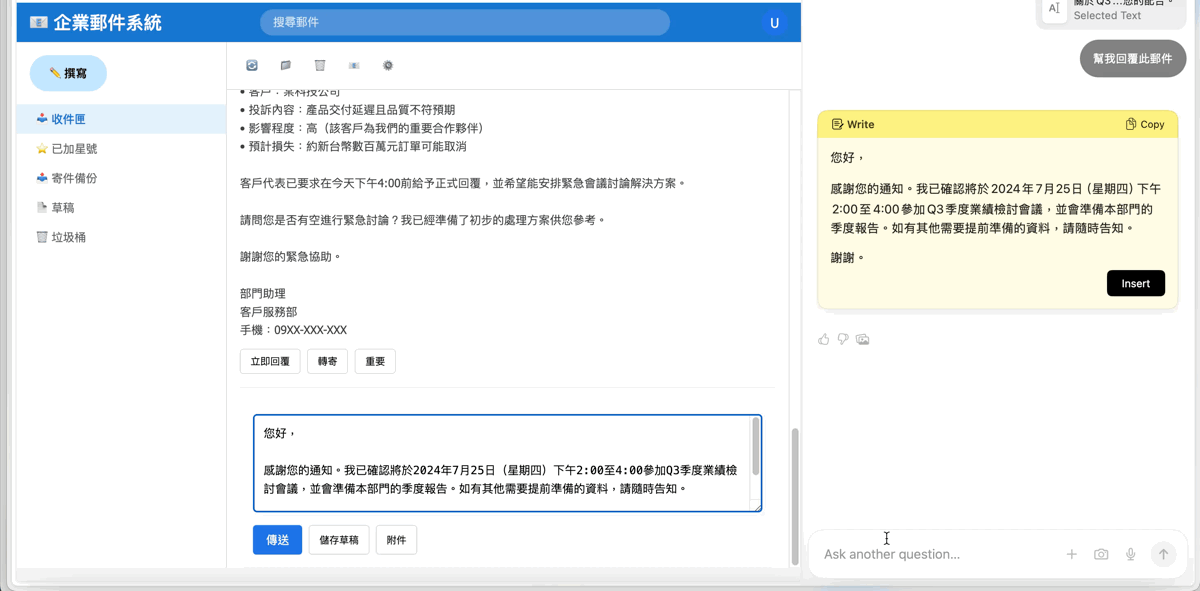
Task: Open the 已加星號 starred folder
Action: coord(74,149)
